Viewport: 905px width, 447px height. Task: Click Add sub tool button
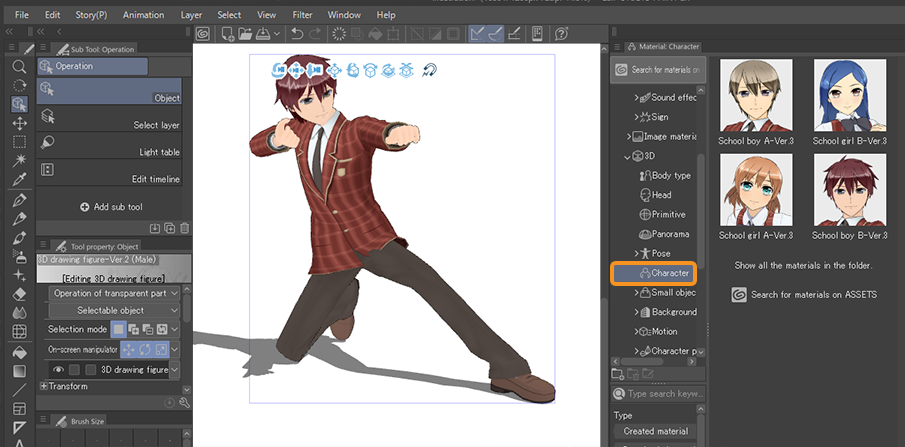[x=111, y=207]
